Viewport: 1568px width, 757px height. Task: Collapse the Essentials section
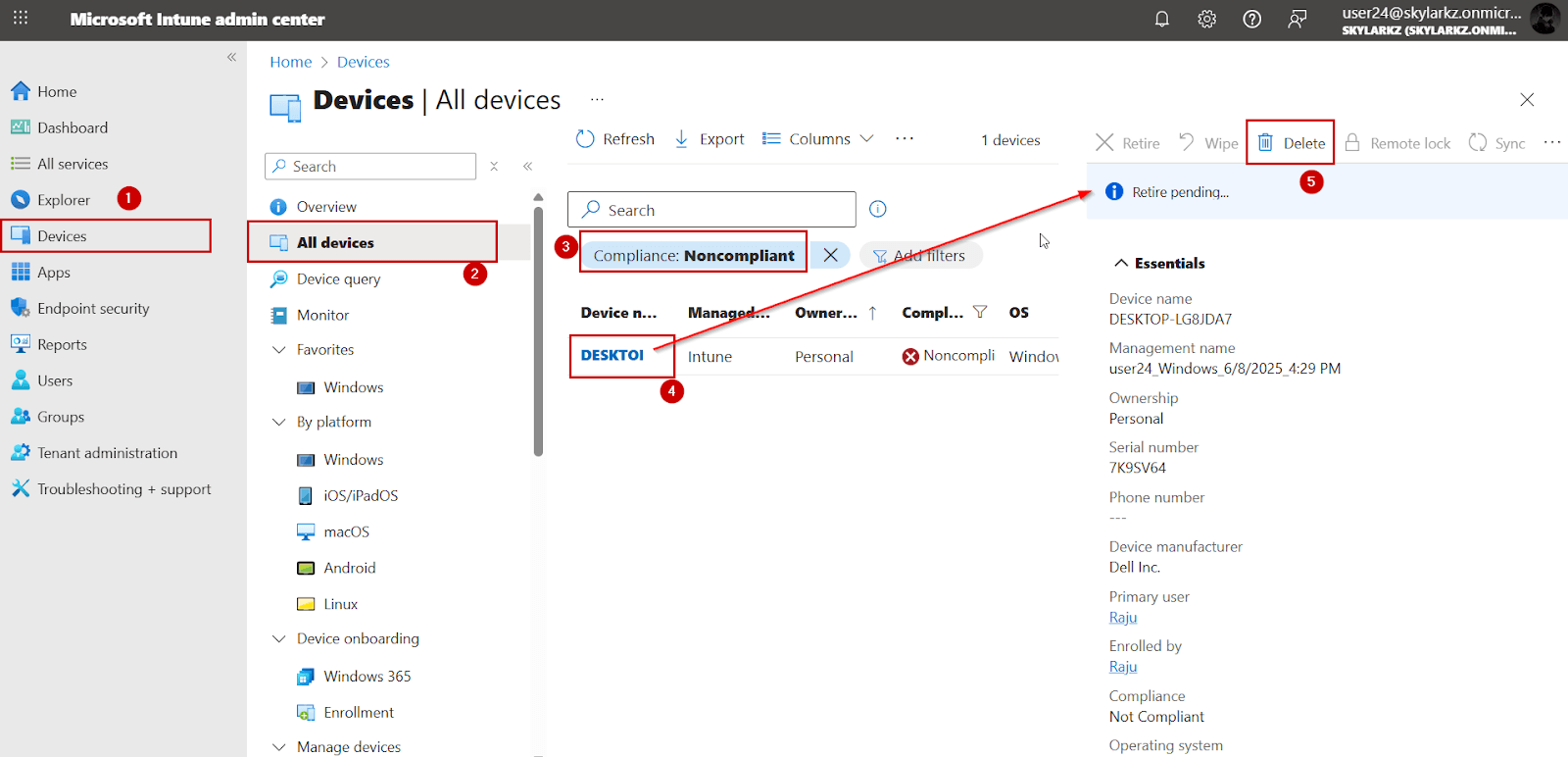point(1121,263)
